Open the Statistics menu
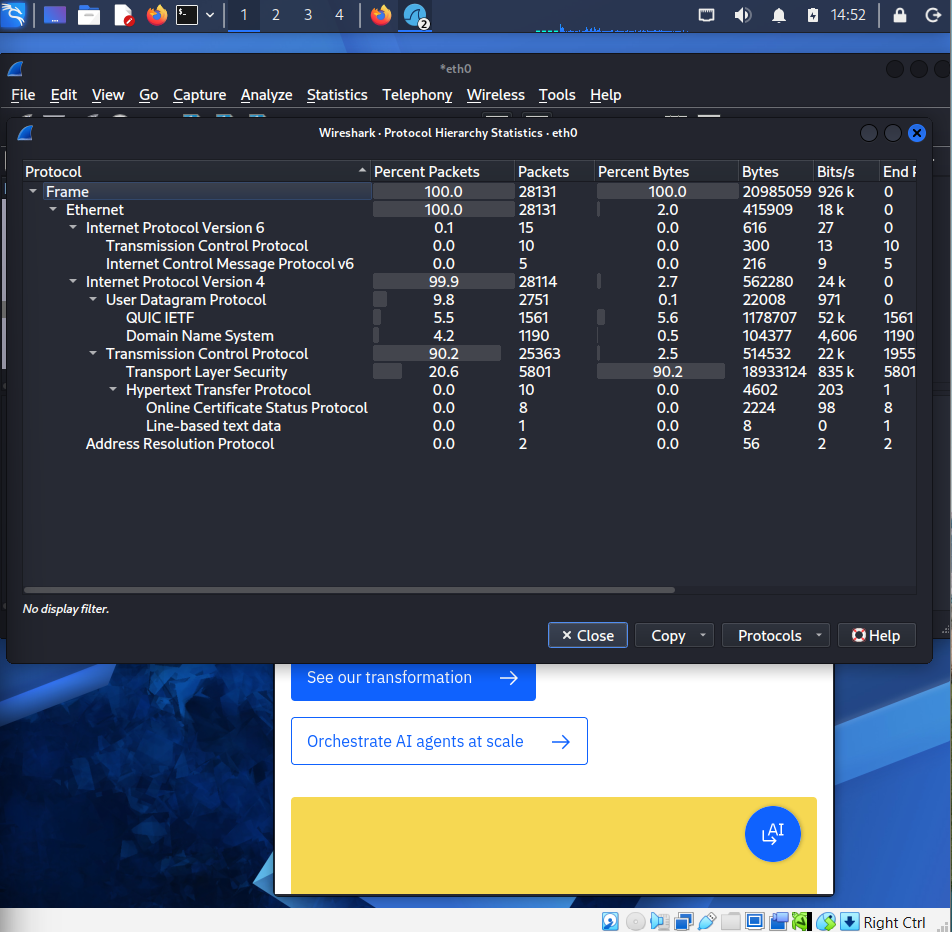The height and width of the screenshot is (932, 952). (x=337, y=95)
